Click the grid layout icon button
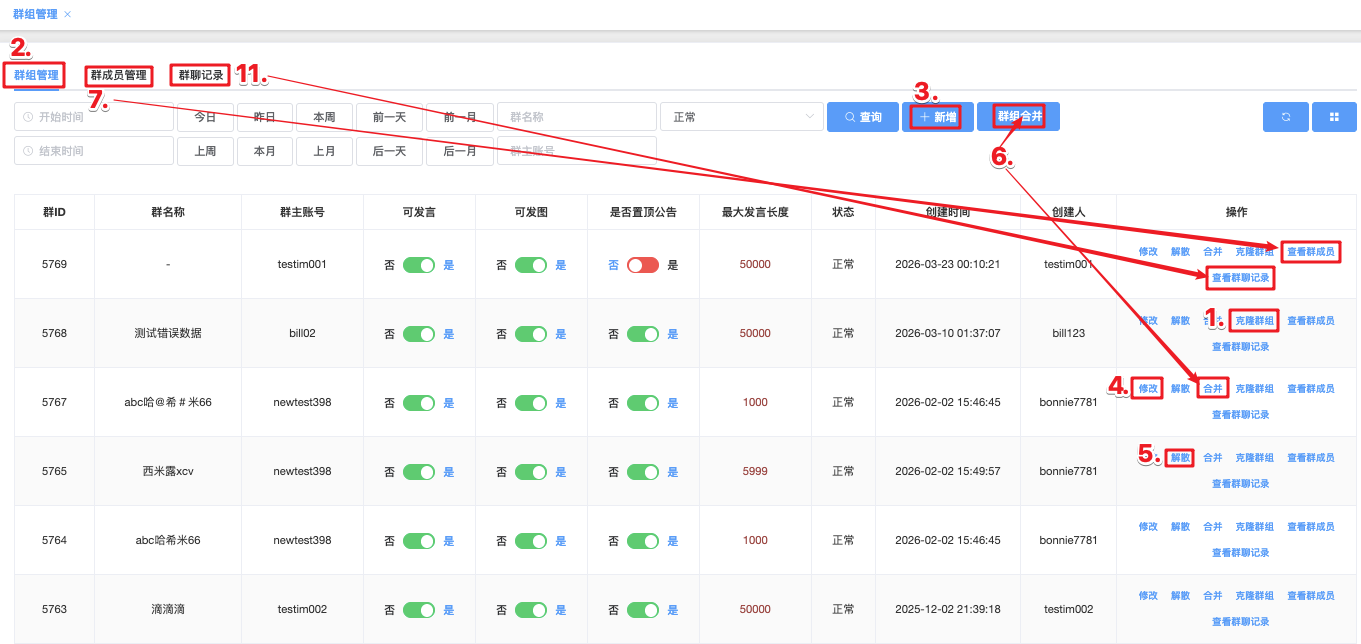This screenshot has height=644, width=1361. [x=1334, y=117]
